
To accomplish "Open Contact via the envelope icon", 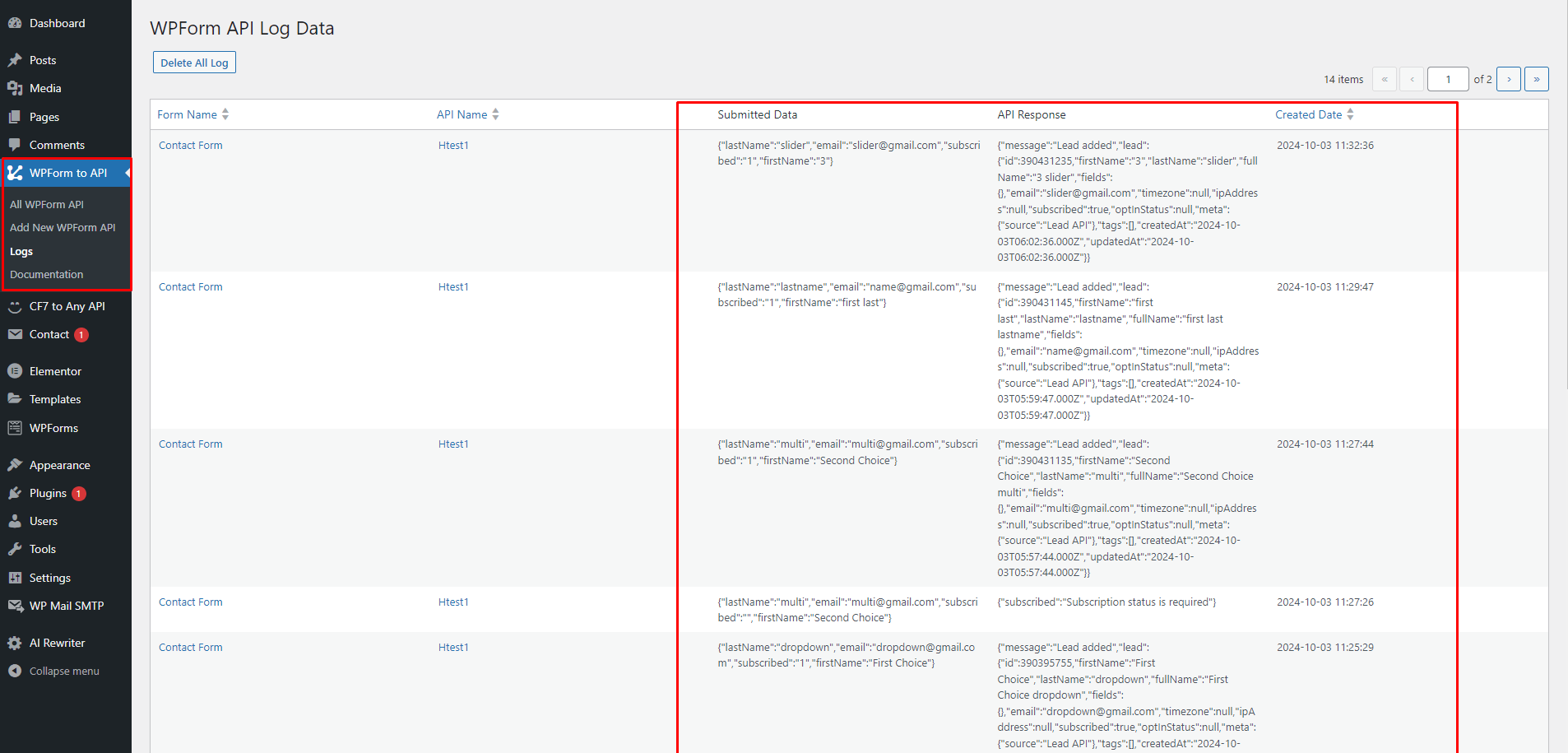I will [x=15, y=334].
